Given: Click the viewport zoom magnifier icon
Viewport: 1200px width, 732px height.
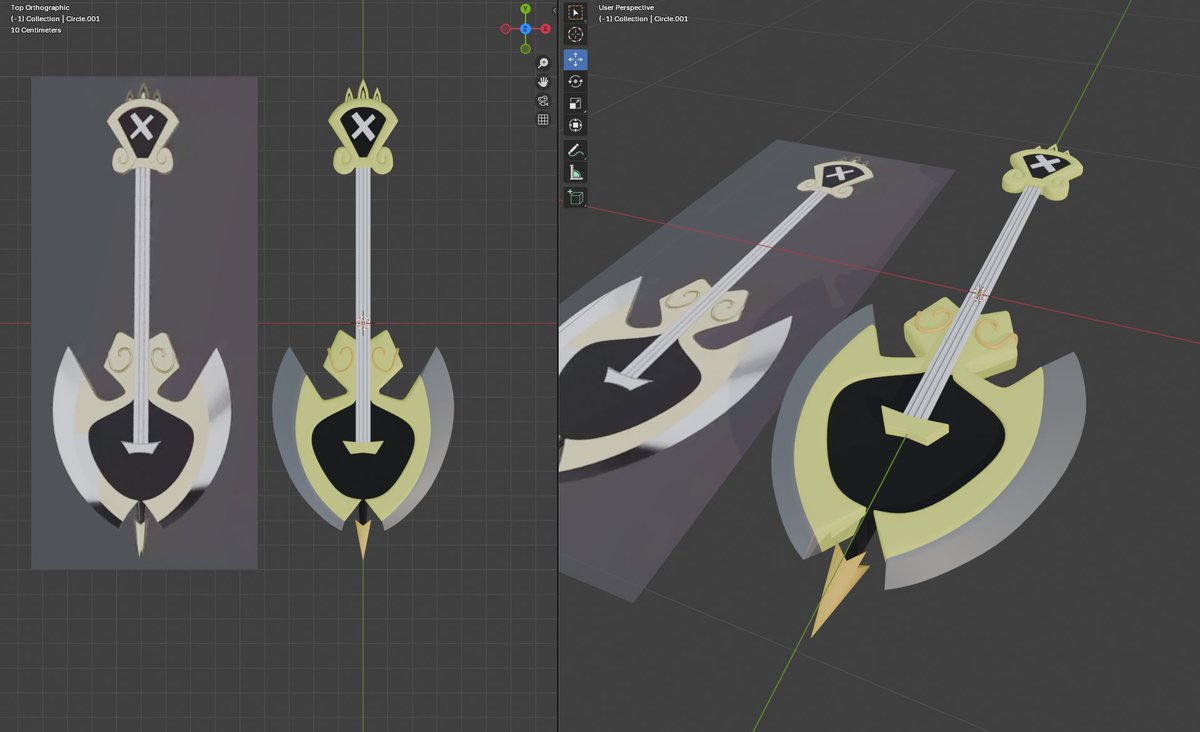Looking at the screenshot, I should point(543,63).
